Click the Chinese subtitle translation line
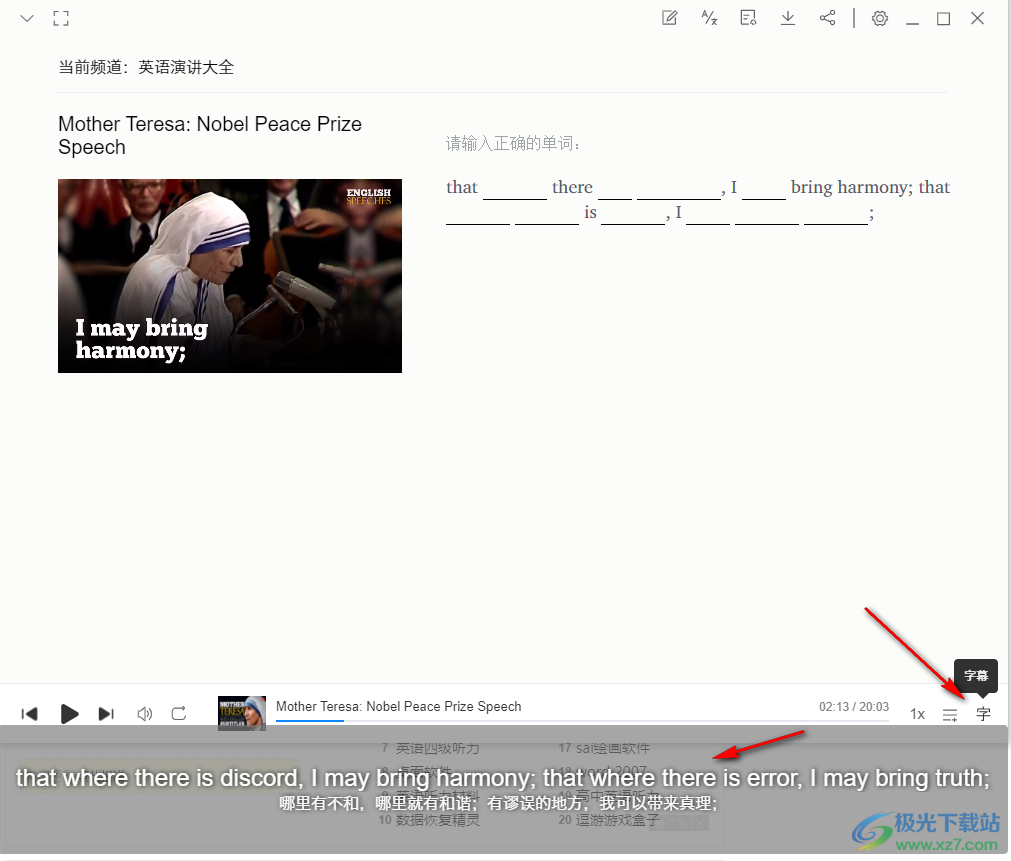Screen dimensions: 1011x861 click(498, 804)
